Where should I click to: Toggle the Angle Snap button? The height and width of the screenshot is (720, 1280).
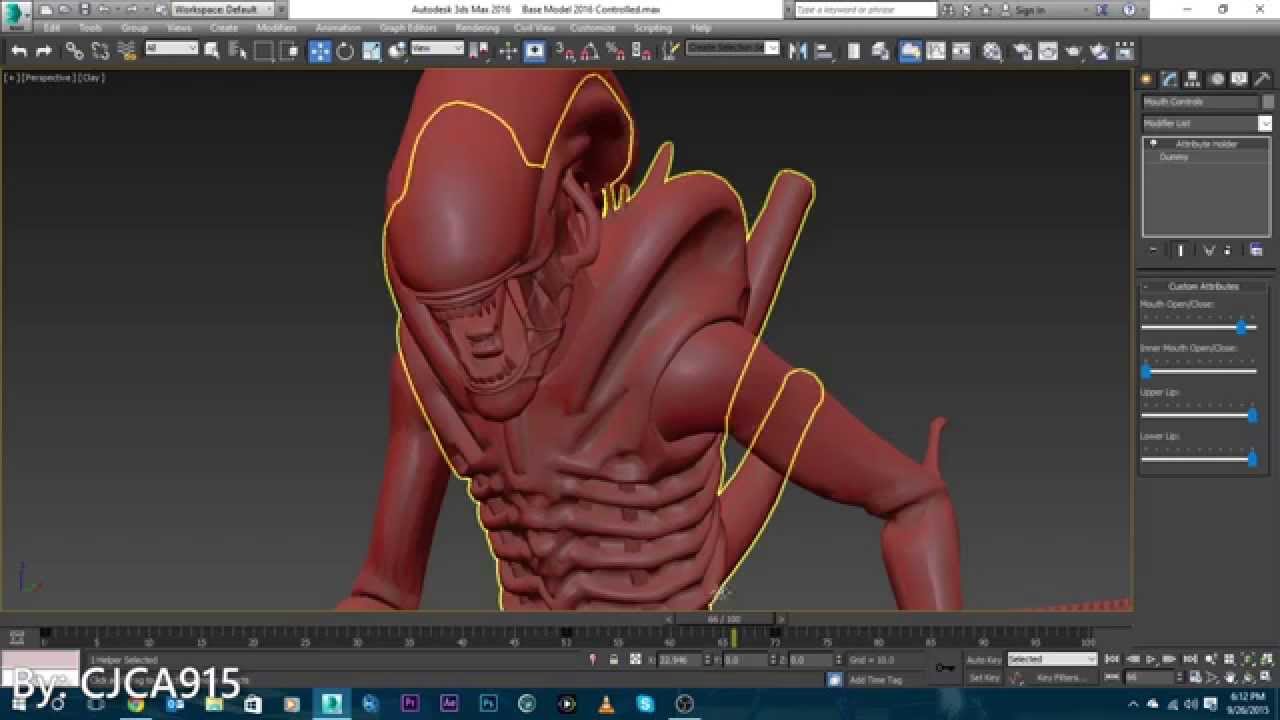point(590,51)
